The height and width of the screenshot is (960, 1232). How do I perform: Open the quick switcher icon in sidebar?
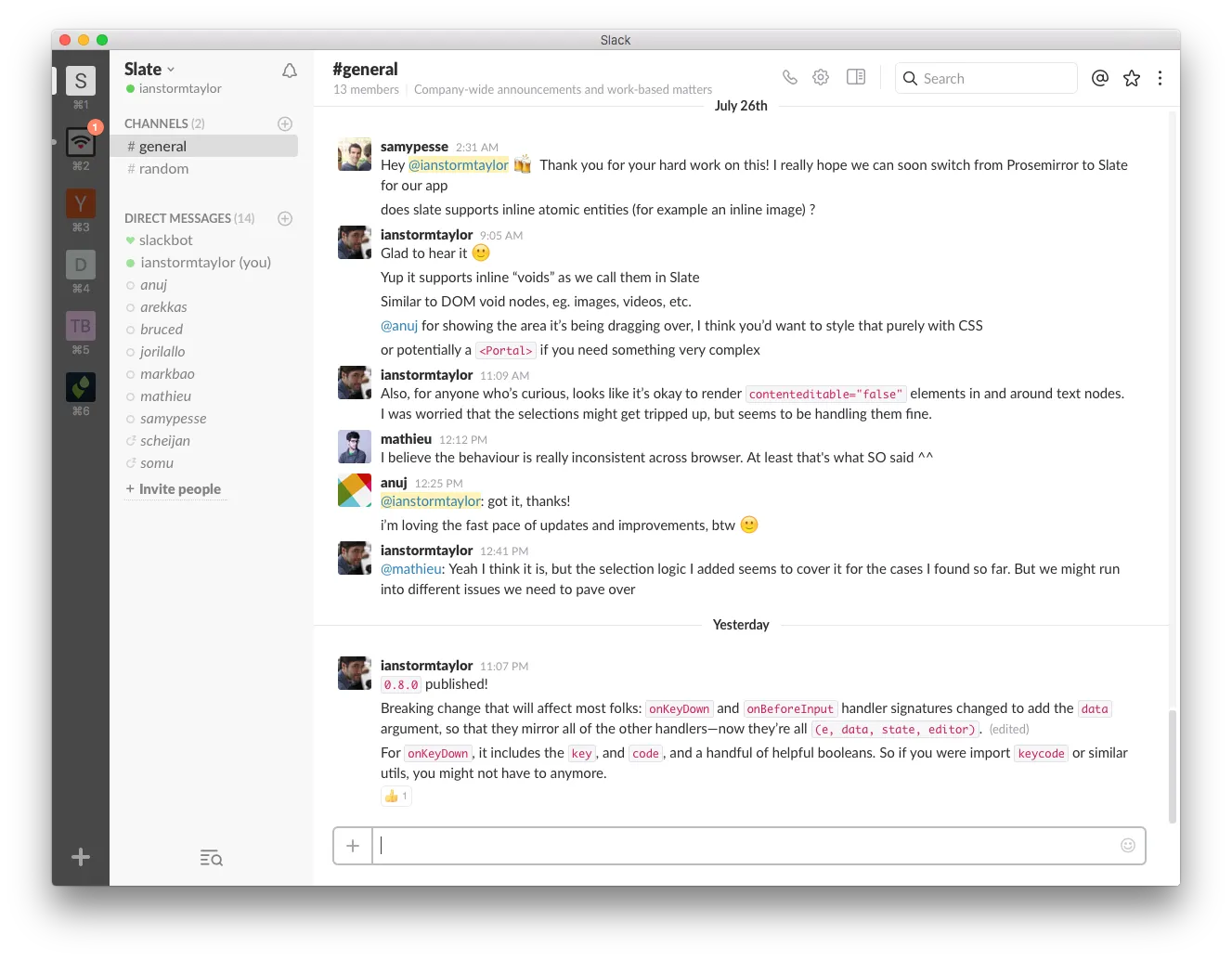point(212,858)
